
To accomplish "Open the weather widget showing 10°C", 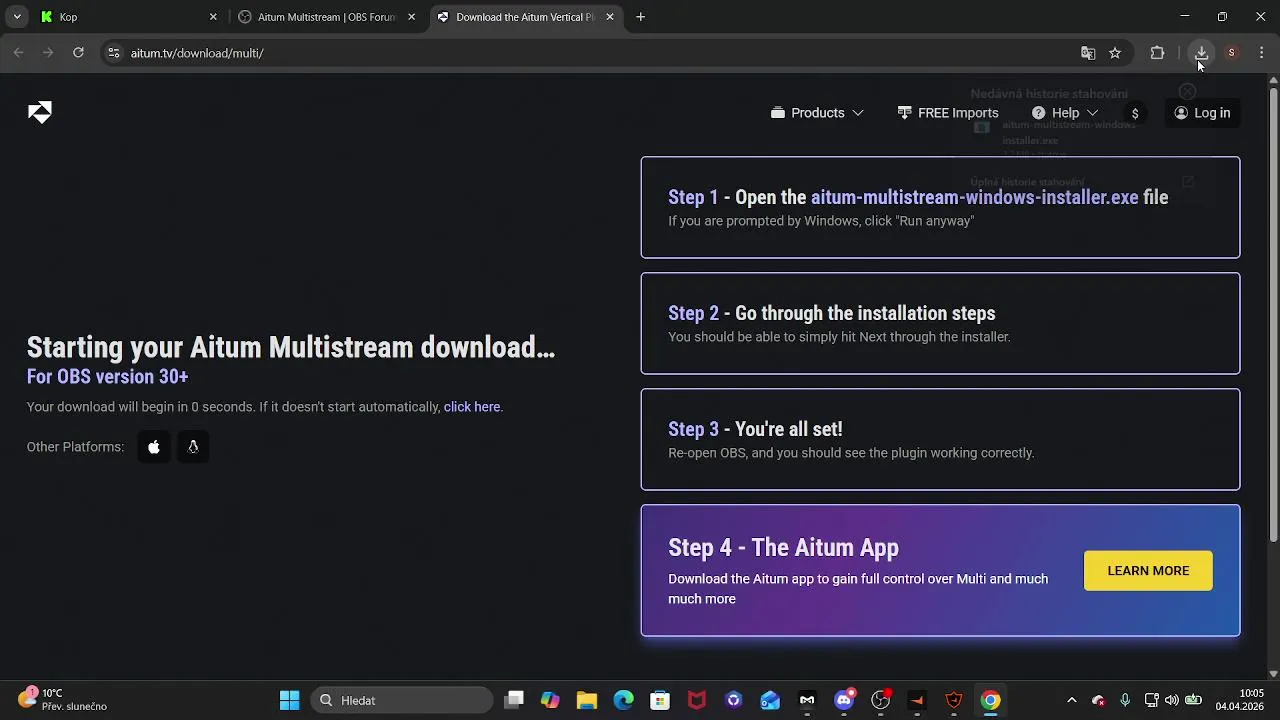I will [x=63, y=700].
